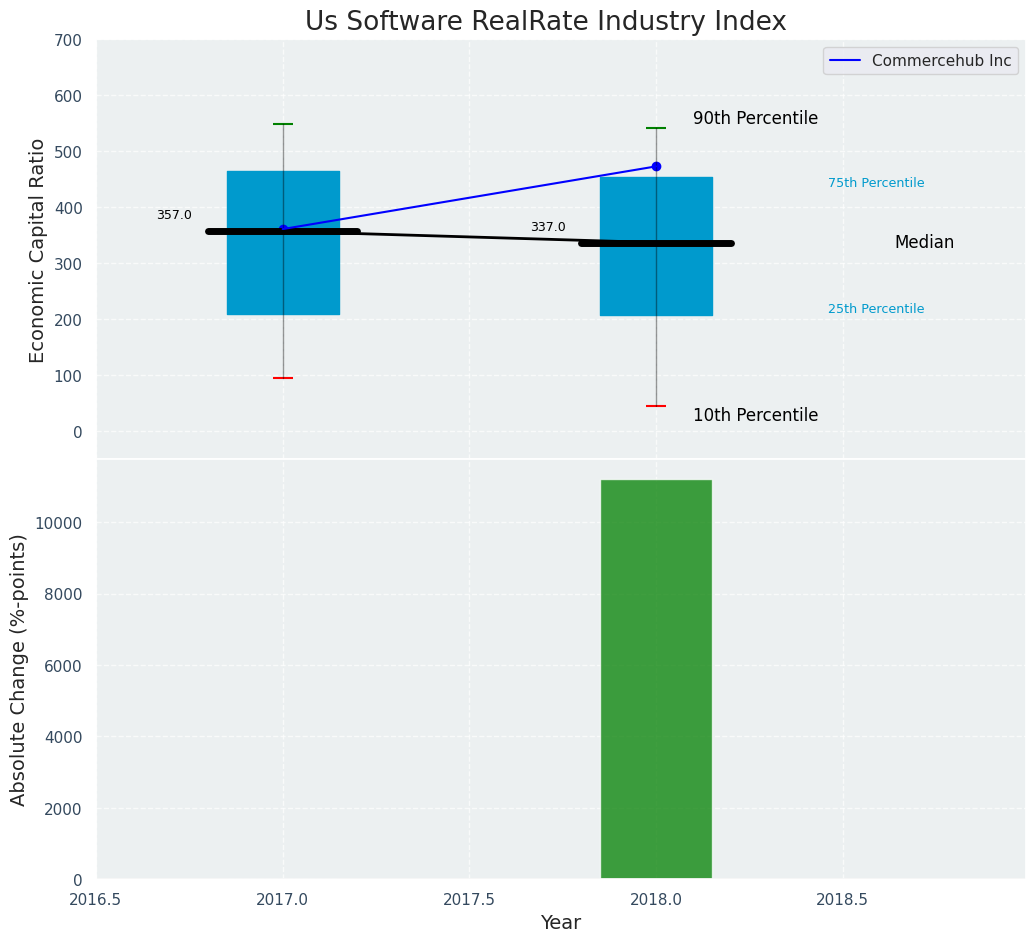Select the blue data point at 2018
Screen dimensions: 1035x942
[x=656, y=167]
